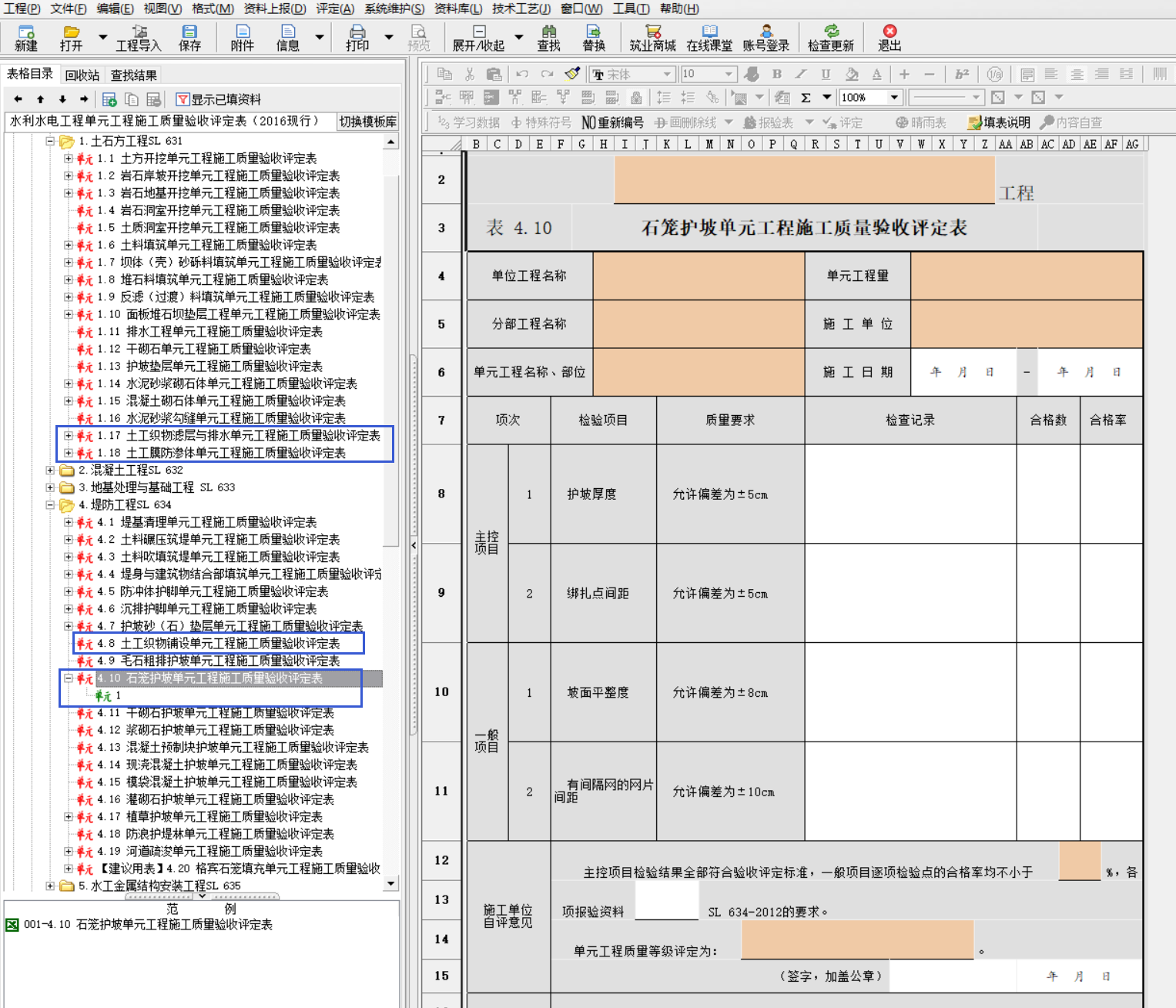Select the left-align text button
This screenshot has width=1176, height=1008.
pos(1051,74)
